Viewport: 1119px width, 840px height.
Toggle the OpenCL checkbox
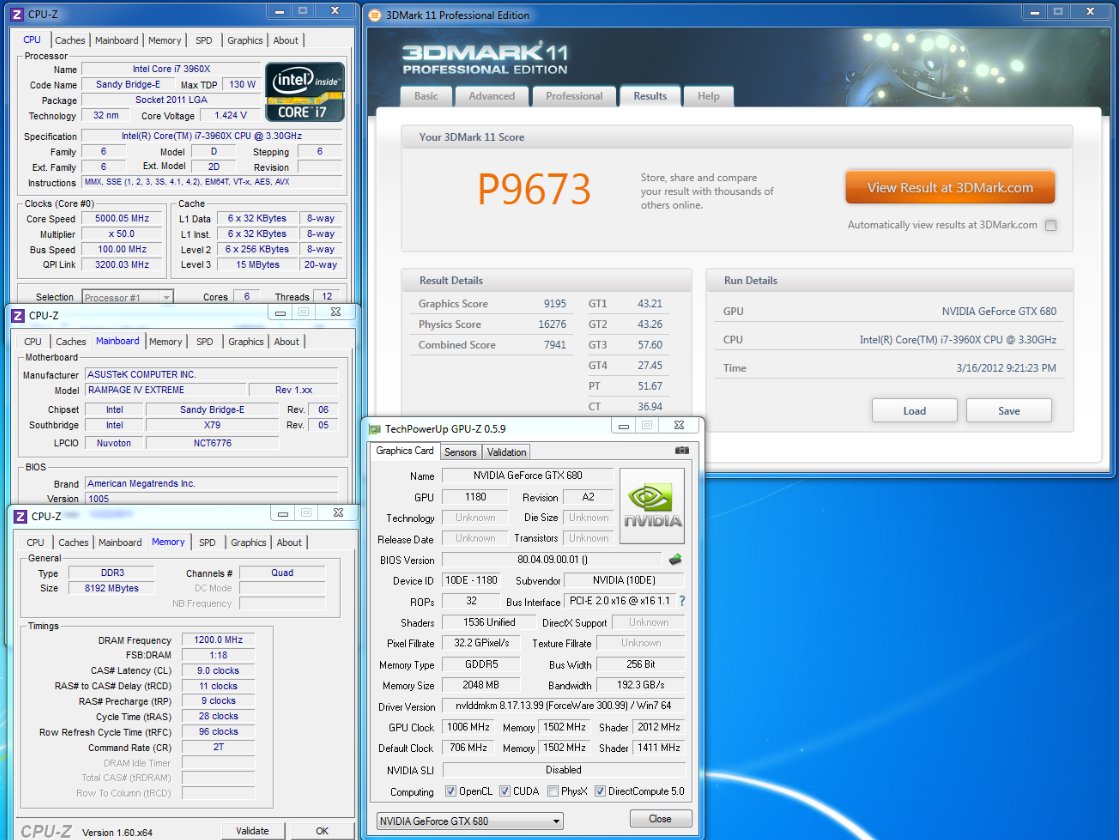coord(450,791)
